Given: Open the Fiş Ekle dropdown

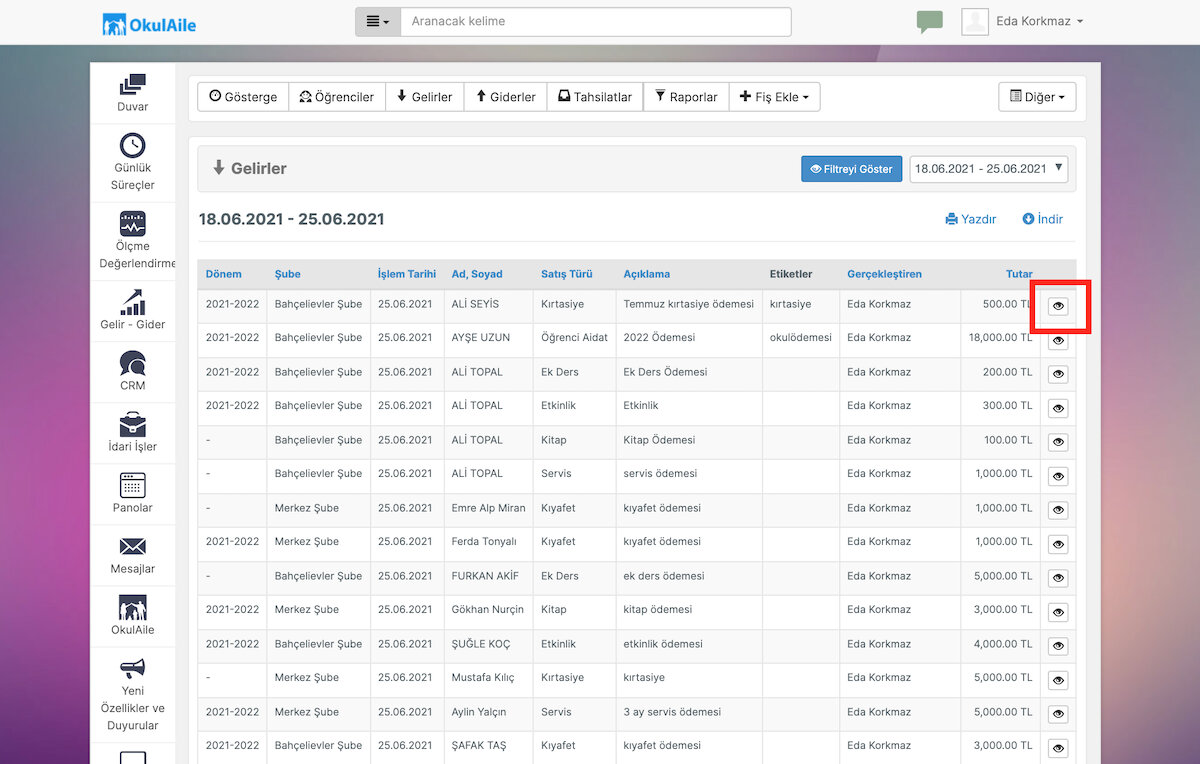Looking at the screenshot, I should click(775, 97).
